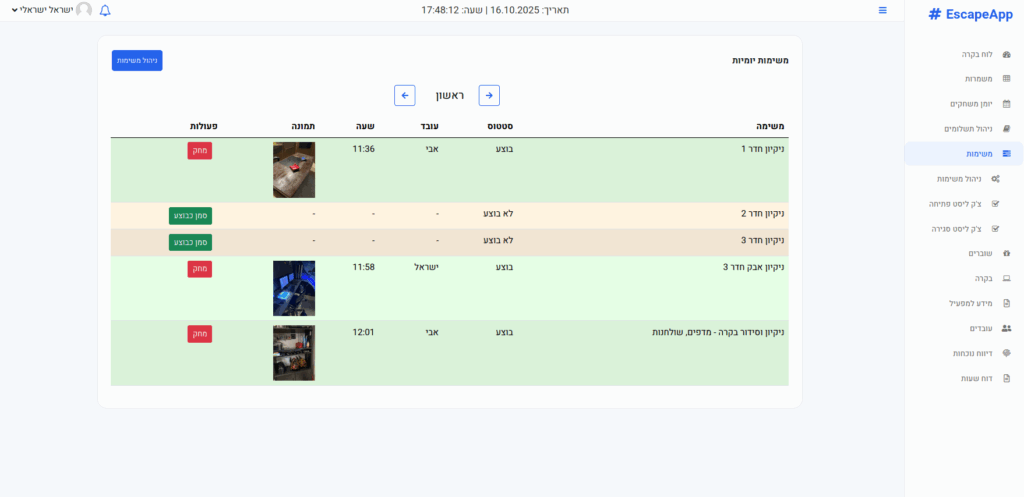
Task: Click the notification bell icon
Action: 105,10
